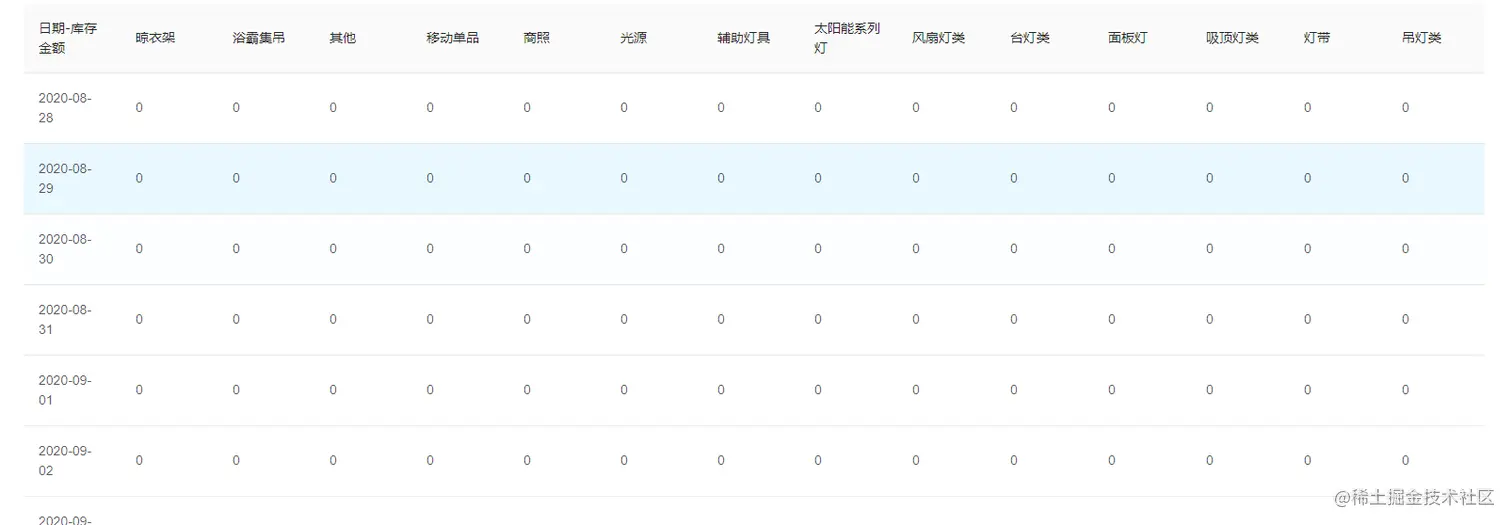Click 灯带 value in 2020-09-02 row
Screen dimensions: 1512x525
[1307, 460]
